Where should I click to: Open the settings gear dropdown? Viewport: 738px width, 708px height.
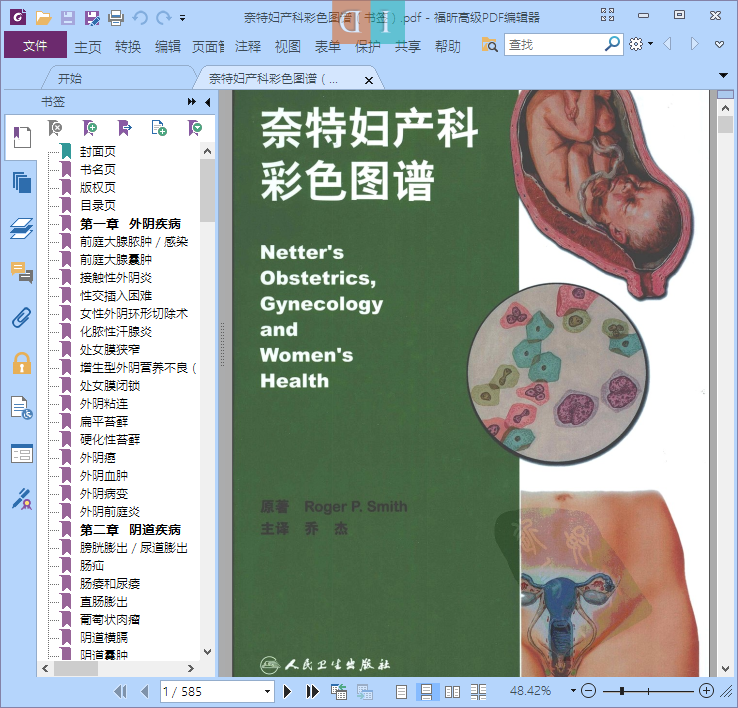pyautogui.click(x=641, y=44)
